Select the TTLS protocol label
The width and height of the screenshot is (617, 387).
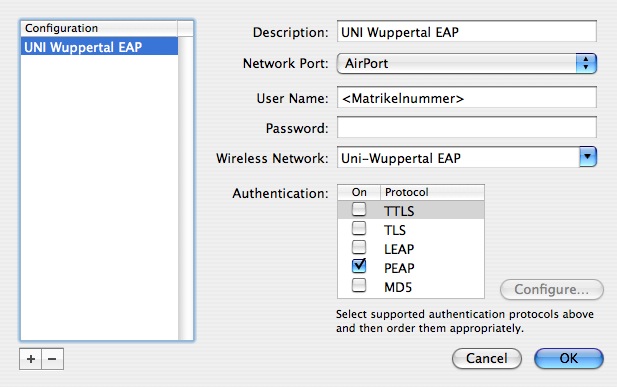click(399, 211)
